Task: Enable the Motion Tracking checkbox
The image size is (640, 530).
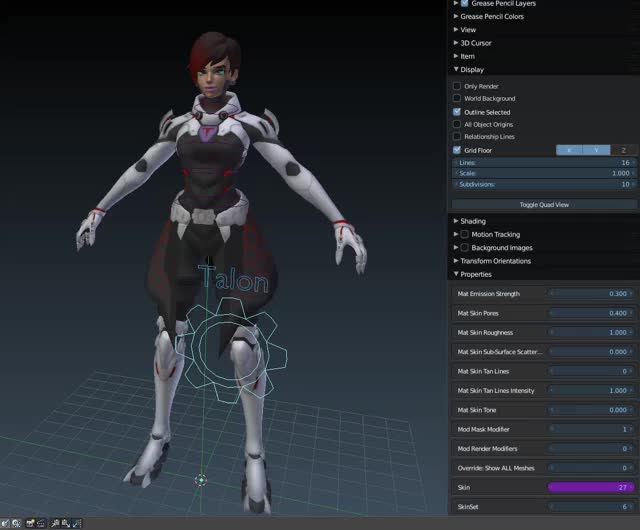Action: 464,234
